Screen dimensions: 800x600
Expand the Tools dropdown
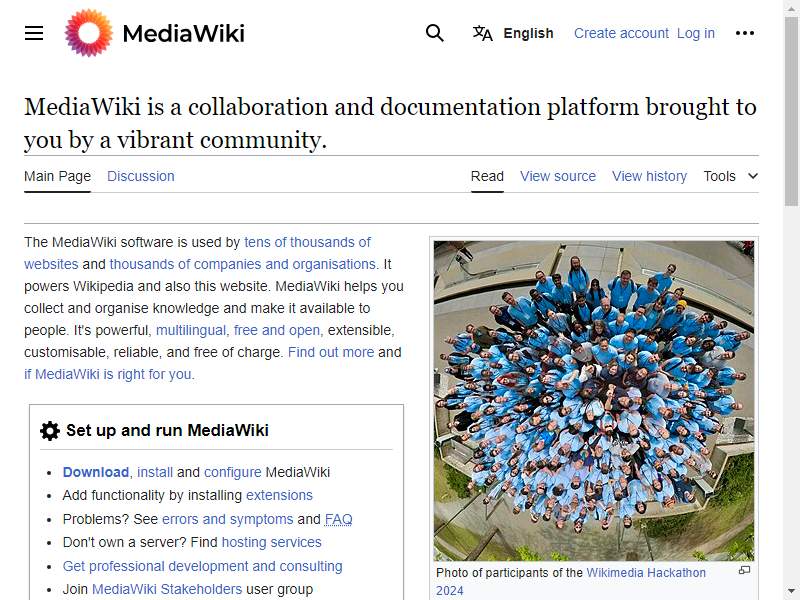731,176
